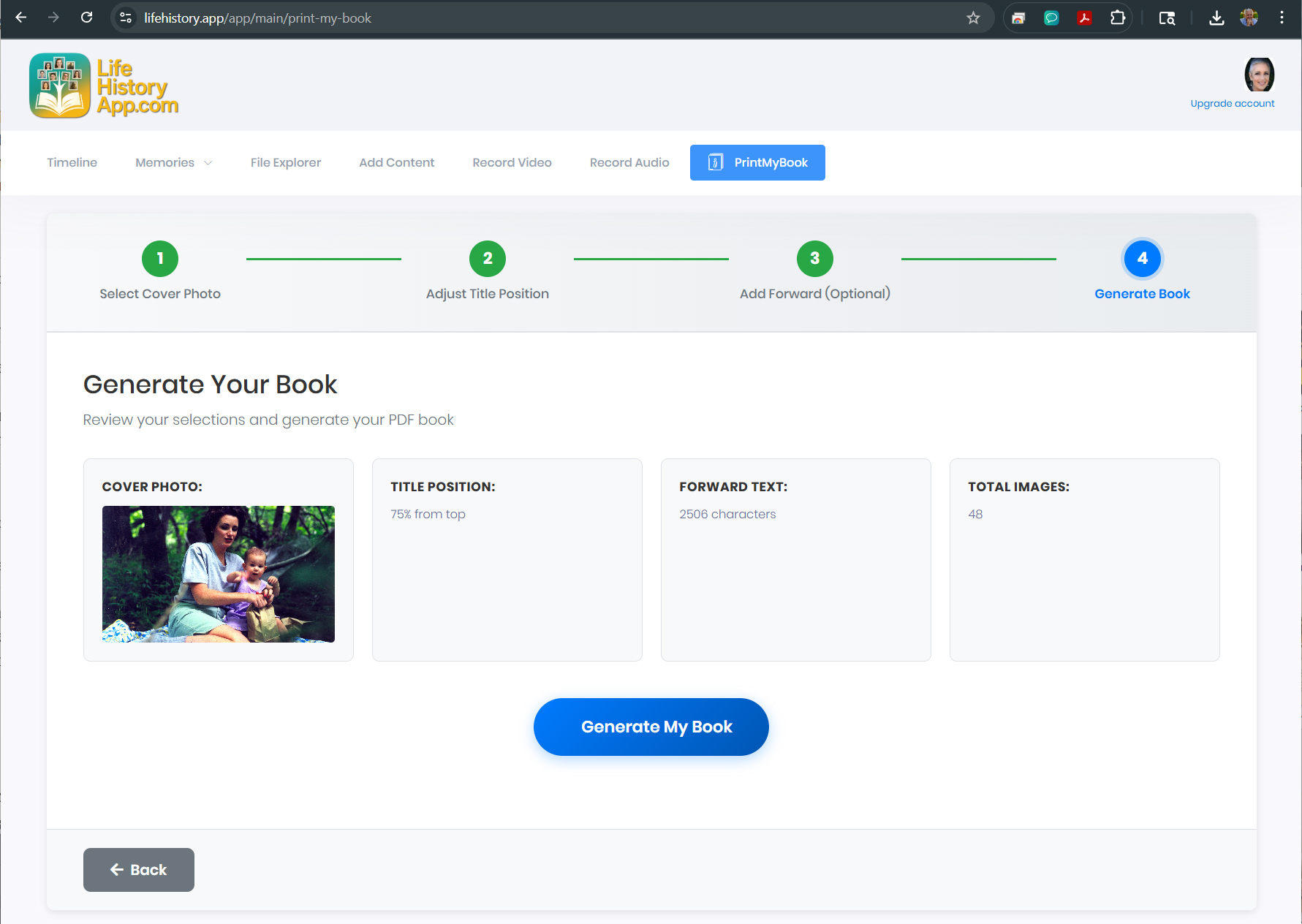The image size is (1302, 924).
Task: Click the browser back arrow
Action: tap(21, 18)
